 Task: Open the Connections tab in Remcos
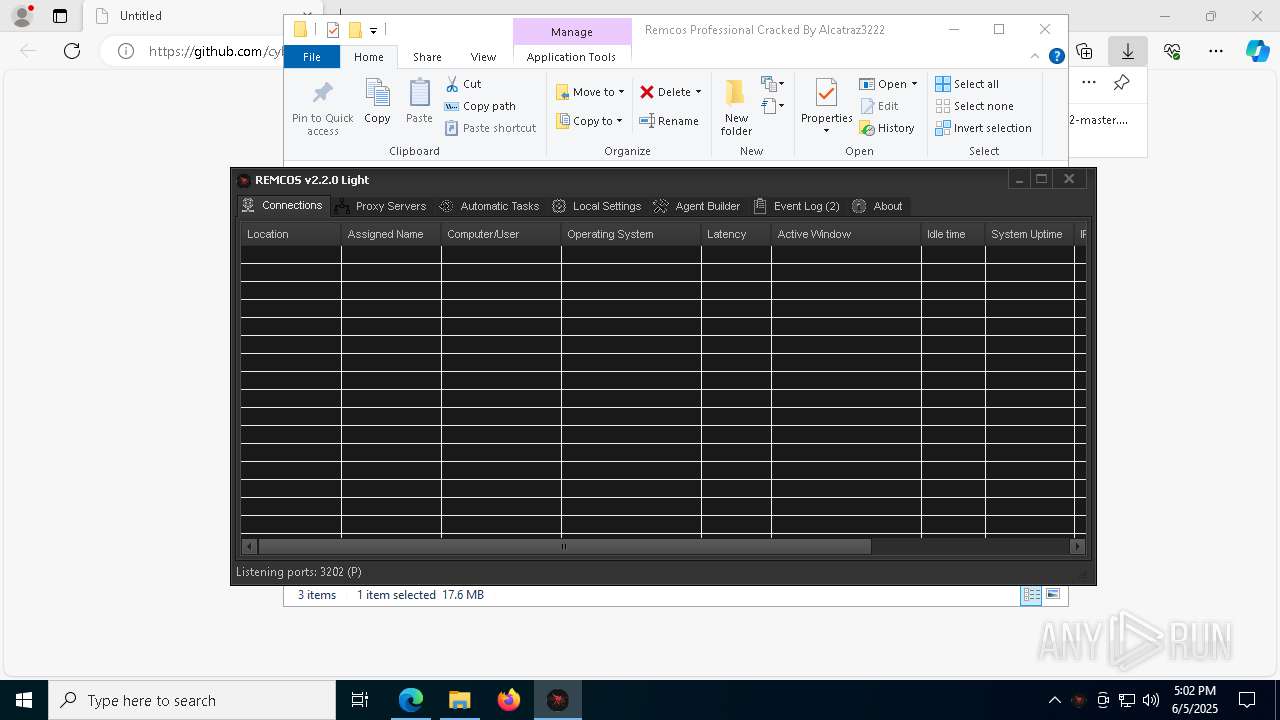283,205
